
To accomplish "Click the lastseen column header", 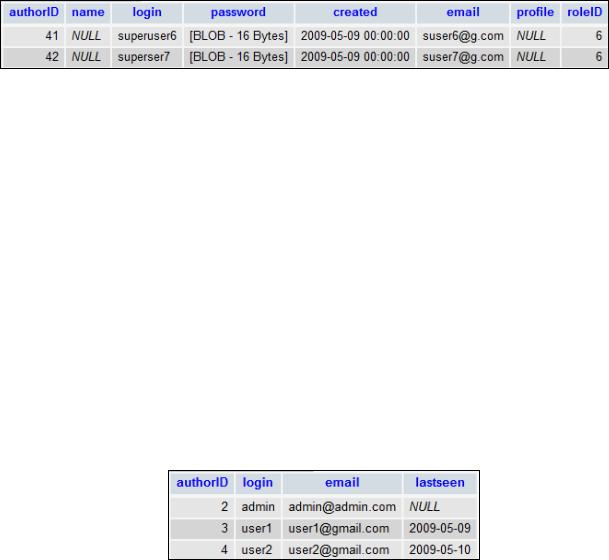I will pyautogui.click(x=440, y=482).
